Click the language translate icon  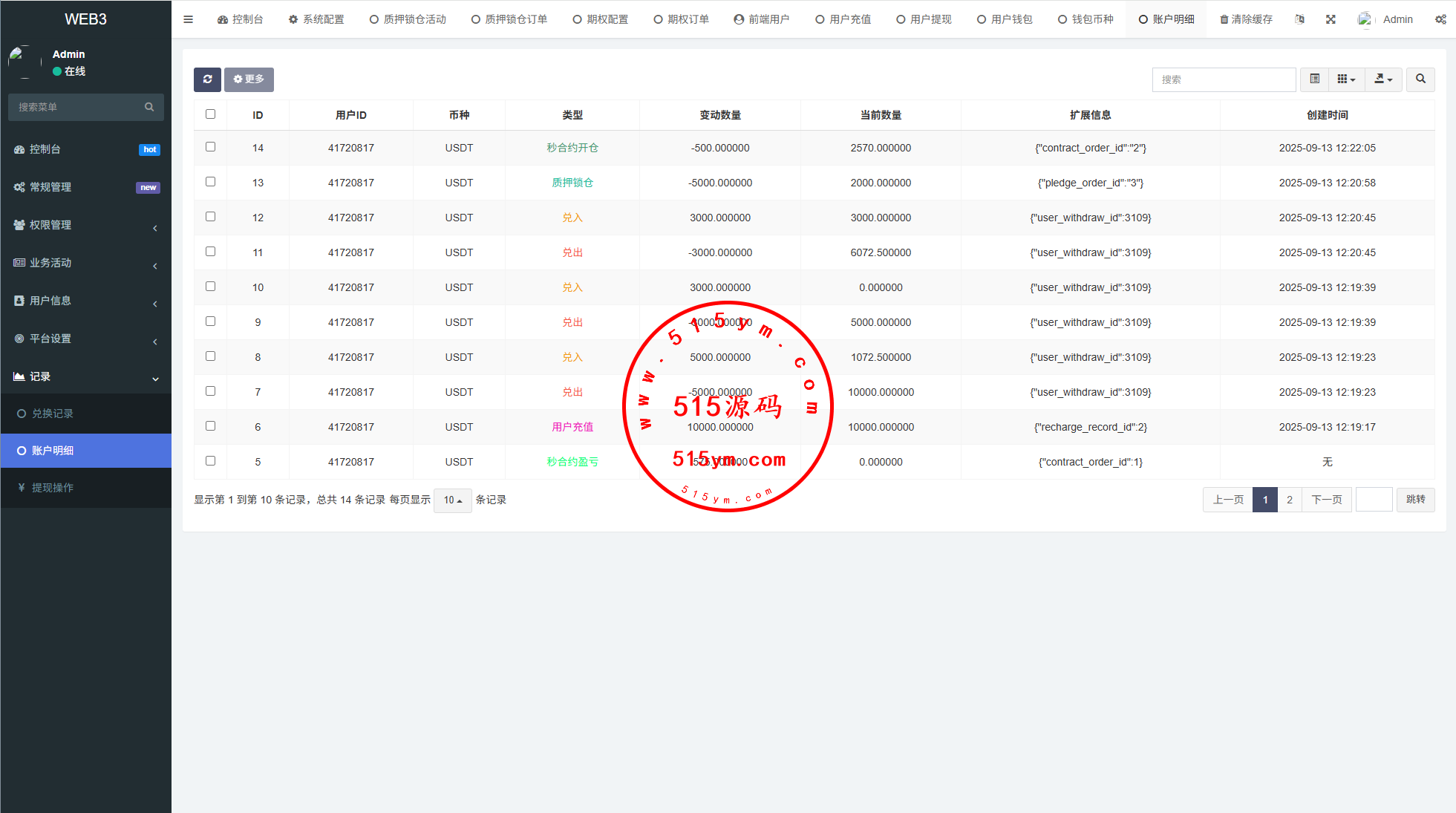coord(1299,19)
